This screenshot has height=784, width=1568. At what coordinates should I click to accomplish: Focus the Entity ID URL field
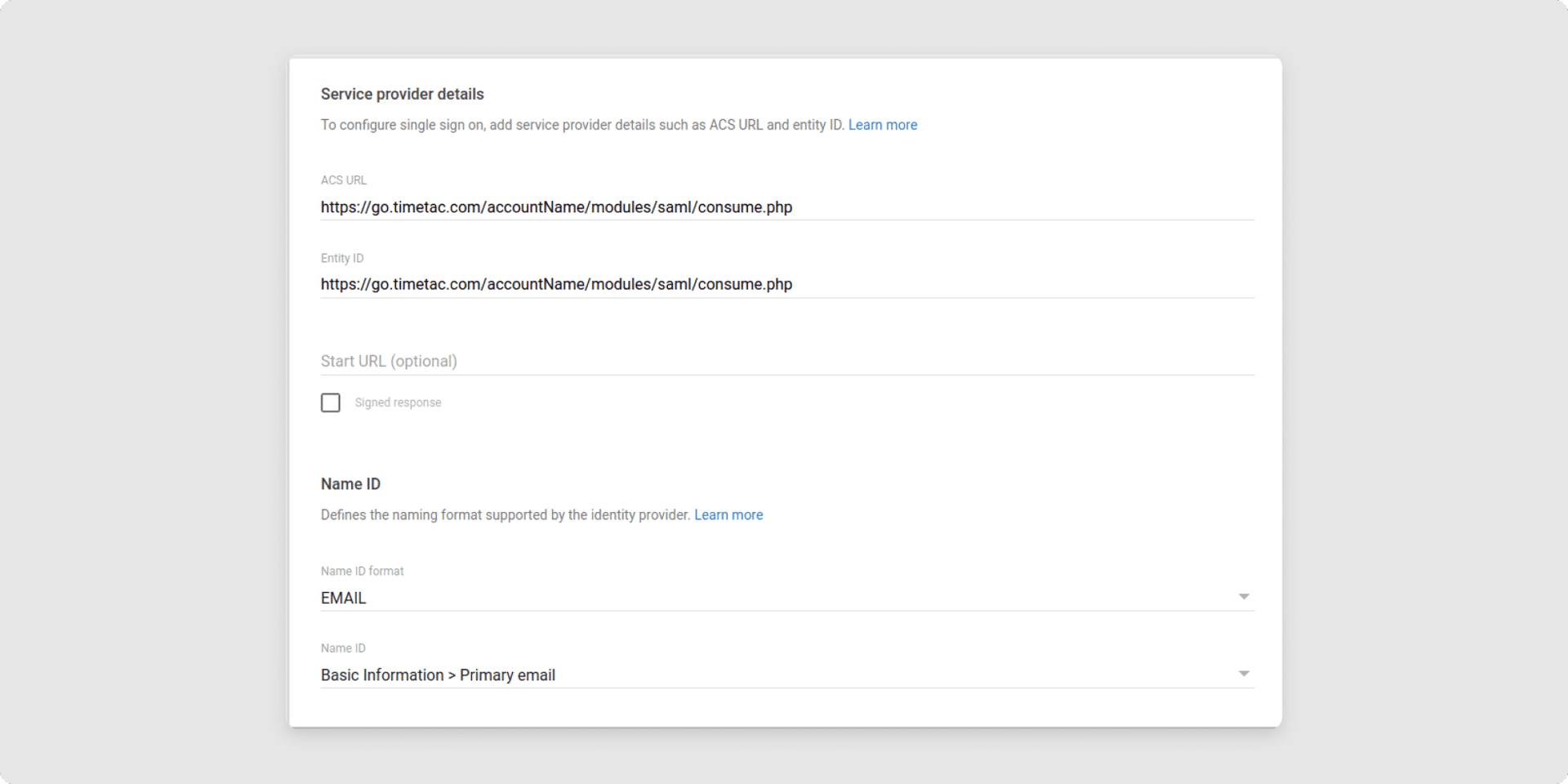(x=786, y=284)
